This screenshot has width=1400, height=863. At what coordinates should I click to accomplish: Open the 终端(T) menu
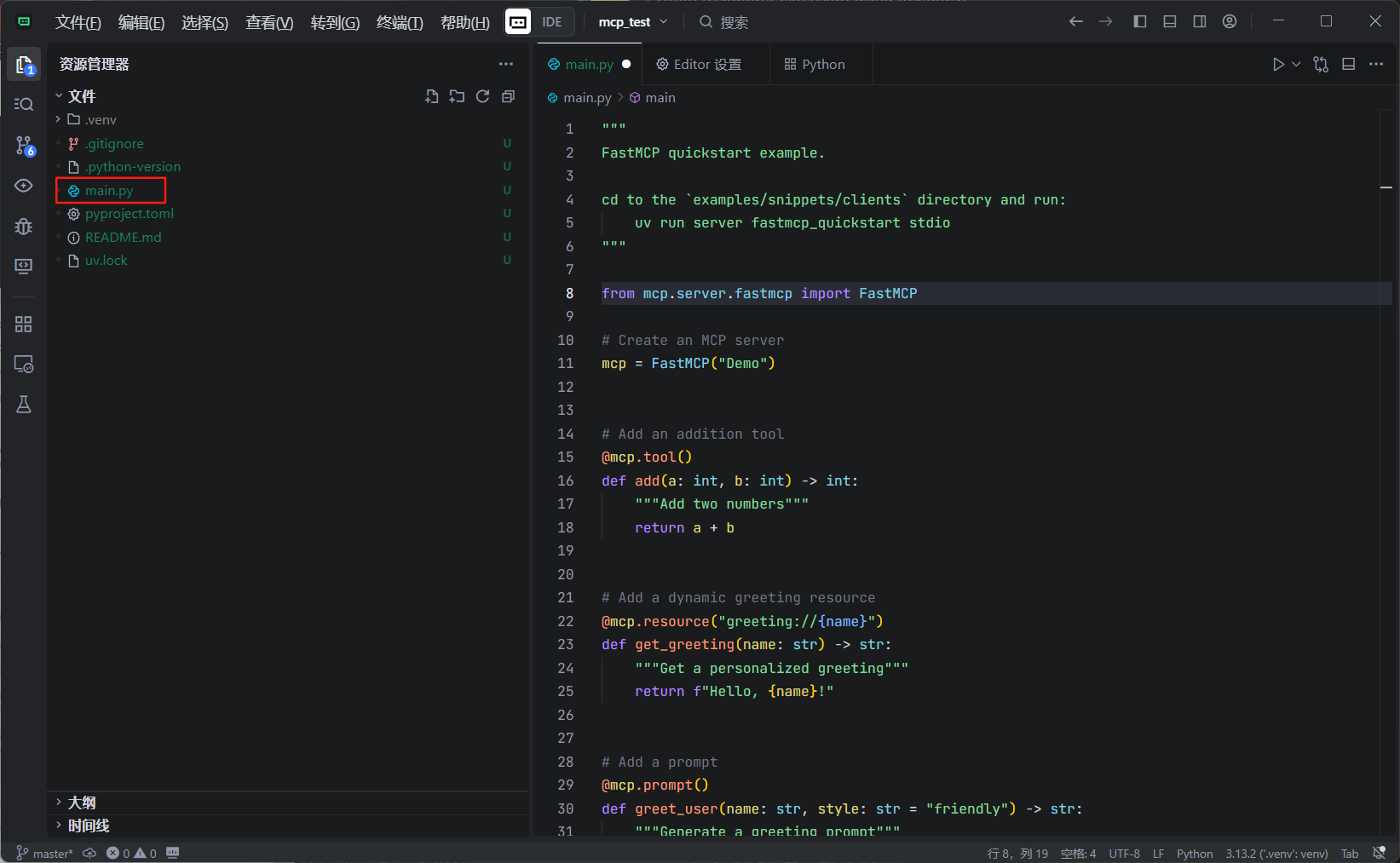pyautogui.click(x=400, y=23)
